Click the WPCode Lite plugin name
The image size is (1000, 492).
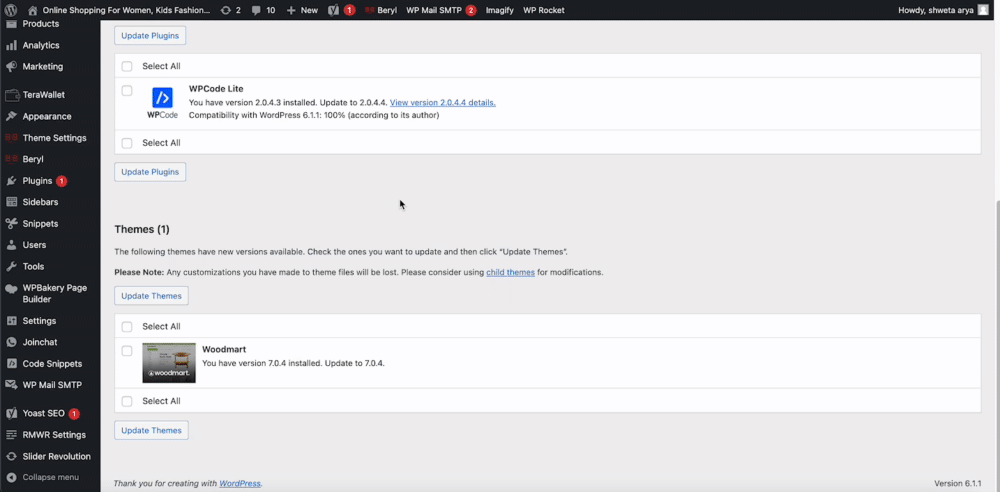[216, 89]
